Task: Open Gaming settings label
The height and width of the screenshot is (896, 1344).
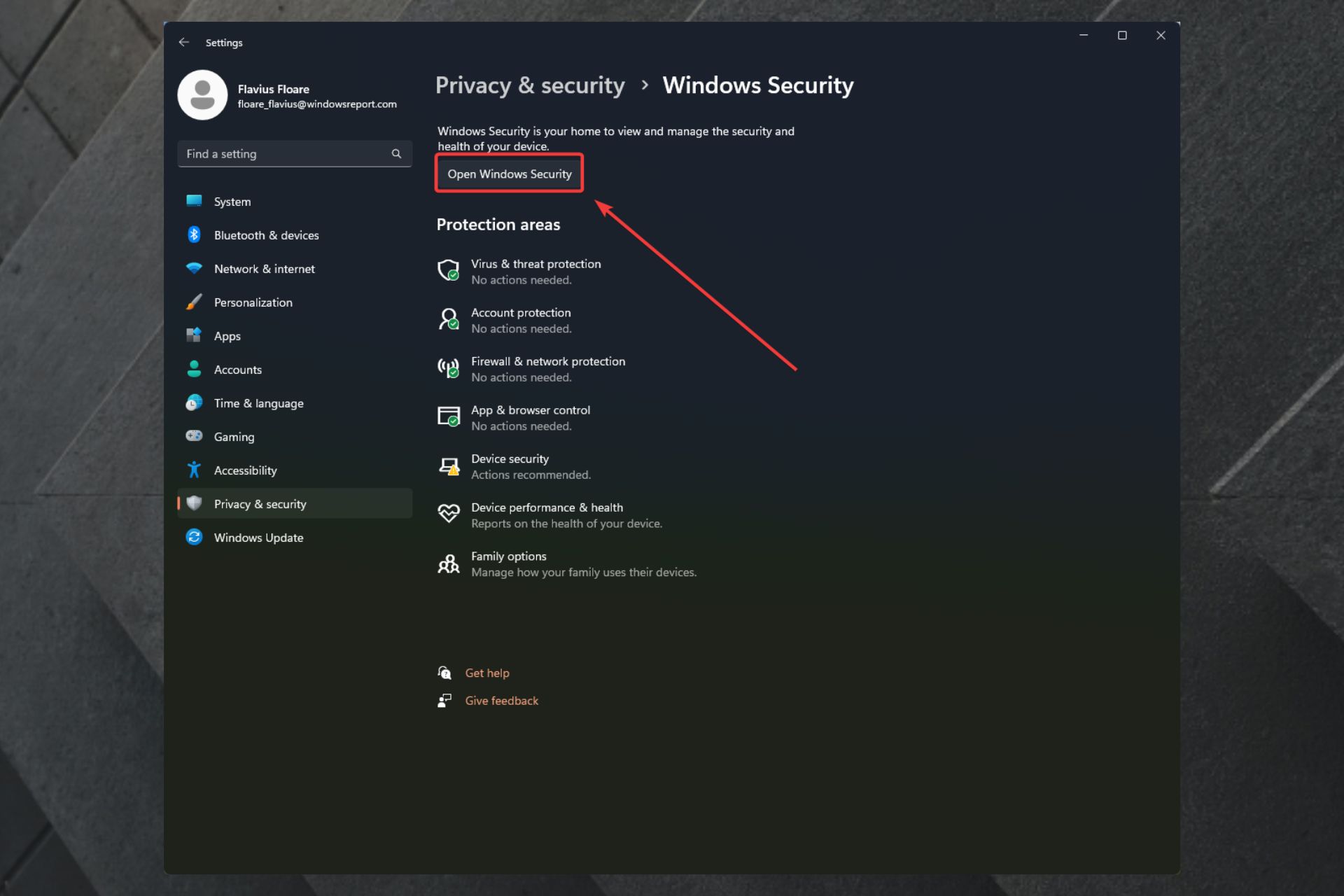Action: pyautogui.click(x=234, y=437)
